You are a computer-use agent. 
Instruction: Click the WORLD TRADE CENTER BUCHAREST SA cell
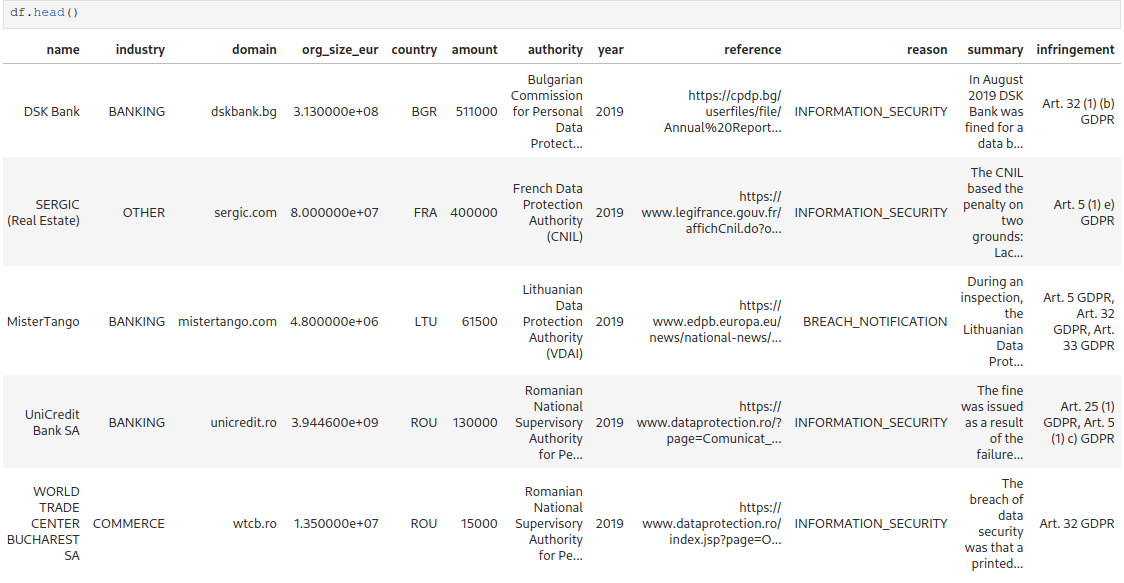43,524
